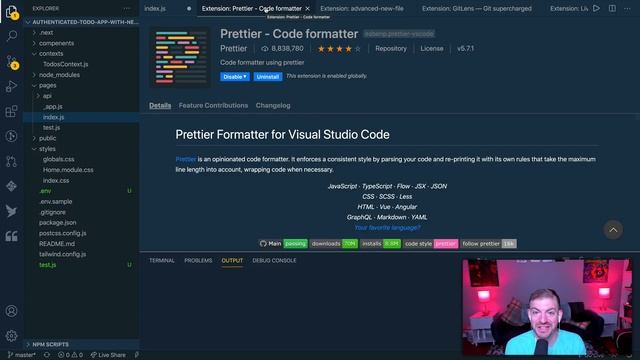Start Live Share from status bar

[108, 355]
